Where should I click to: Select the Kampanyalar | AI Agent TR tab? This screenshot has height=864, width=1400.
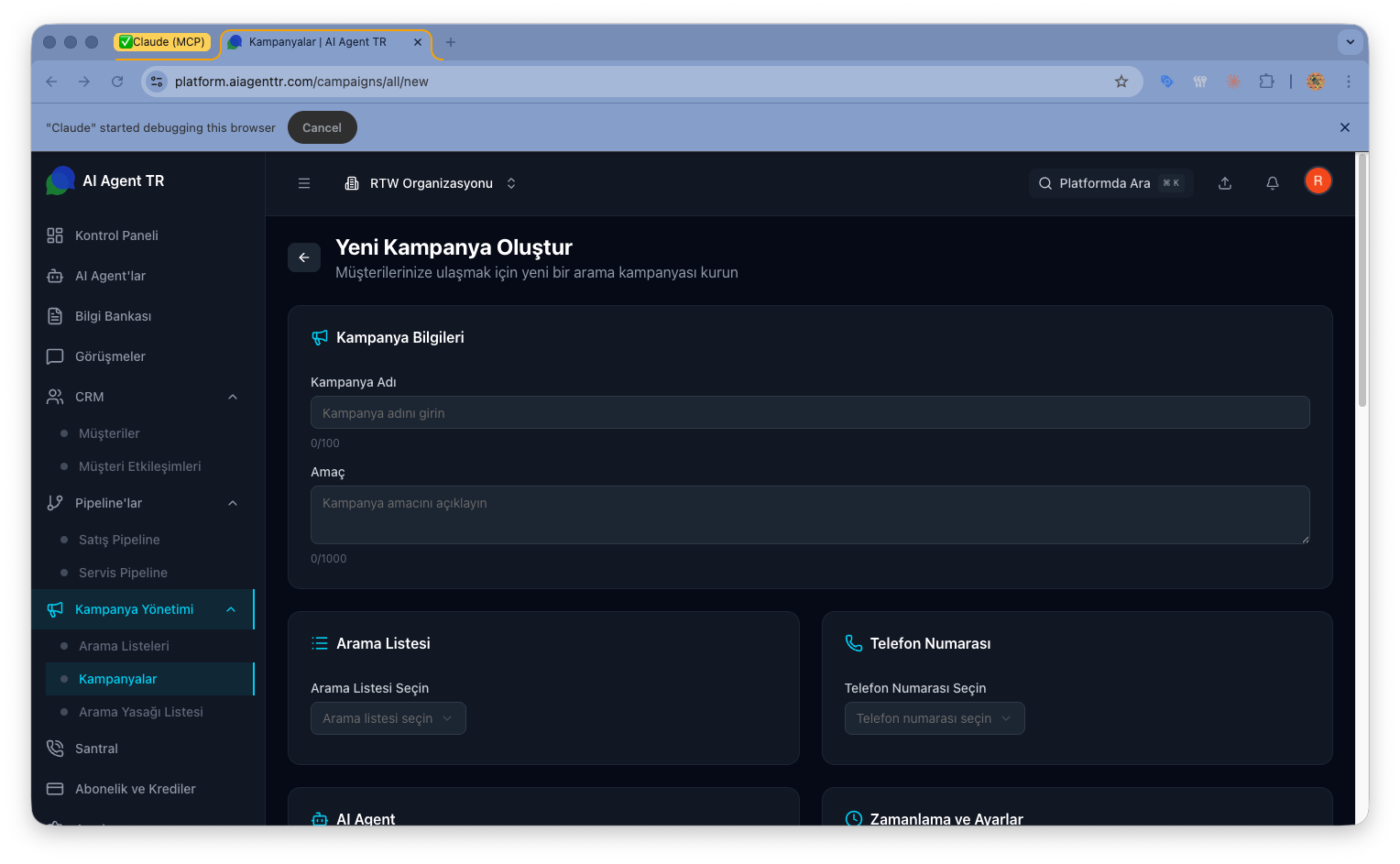pyautogui.click(x=318, y=42)
